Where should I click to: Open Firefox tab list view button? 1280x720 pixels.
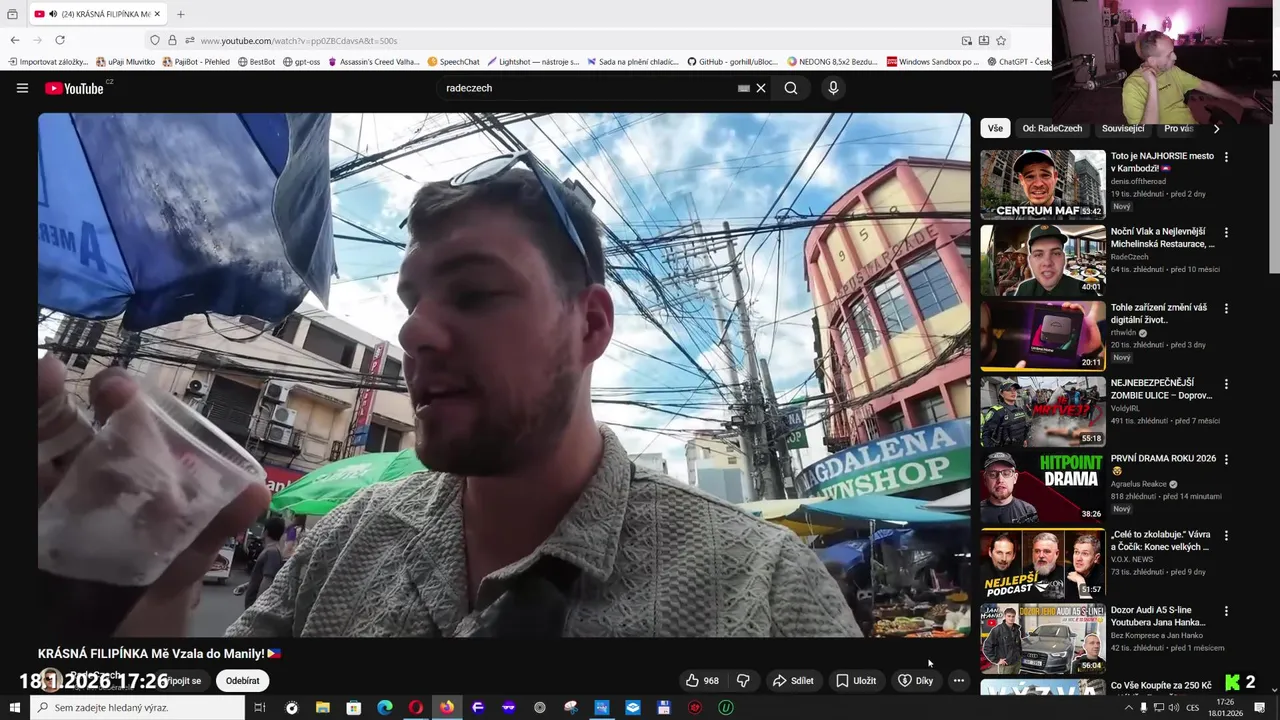coord(12,14)
